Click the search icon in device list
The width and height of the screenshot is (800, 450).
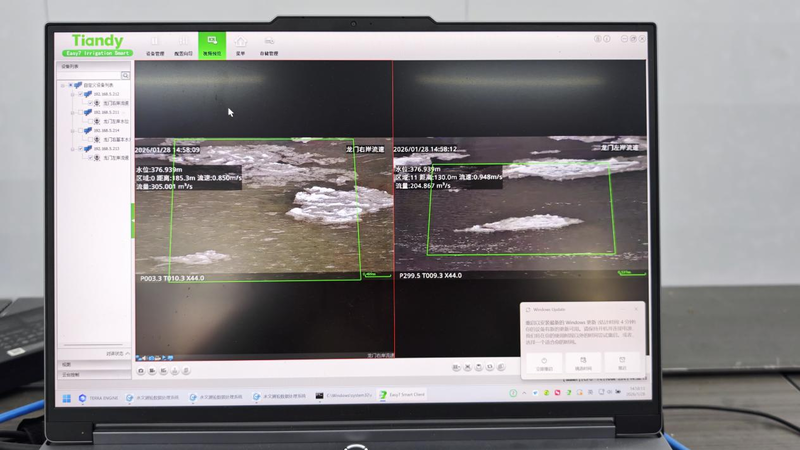tap(125, 76)
